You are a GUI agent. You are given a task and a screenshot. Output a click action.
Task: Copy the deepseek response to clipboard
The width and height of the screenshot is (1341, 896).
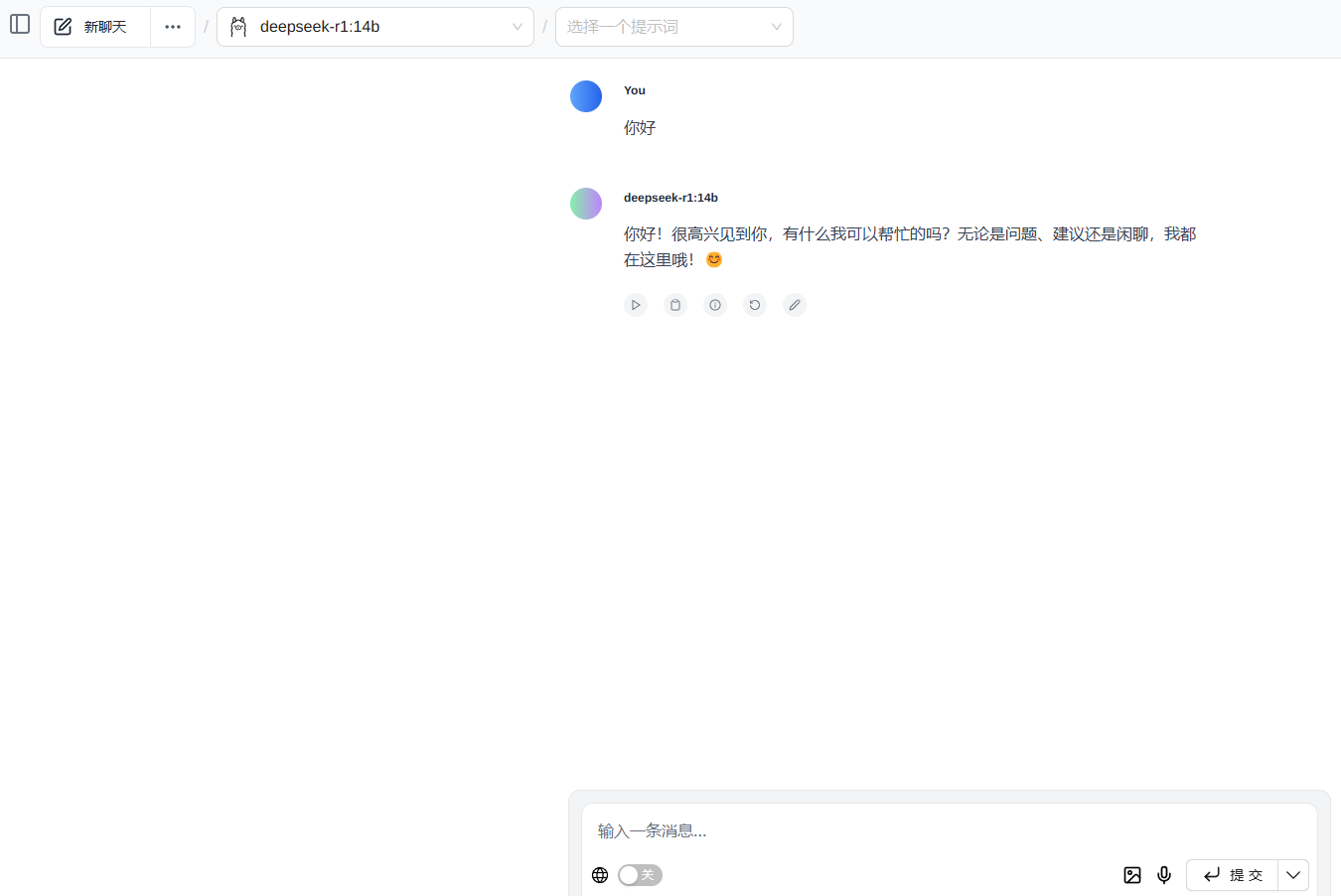tap(675, 305)
